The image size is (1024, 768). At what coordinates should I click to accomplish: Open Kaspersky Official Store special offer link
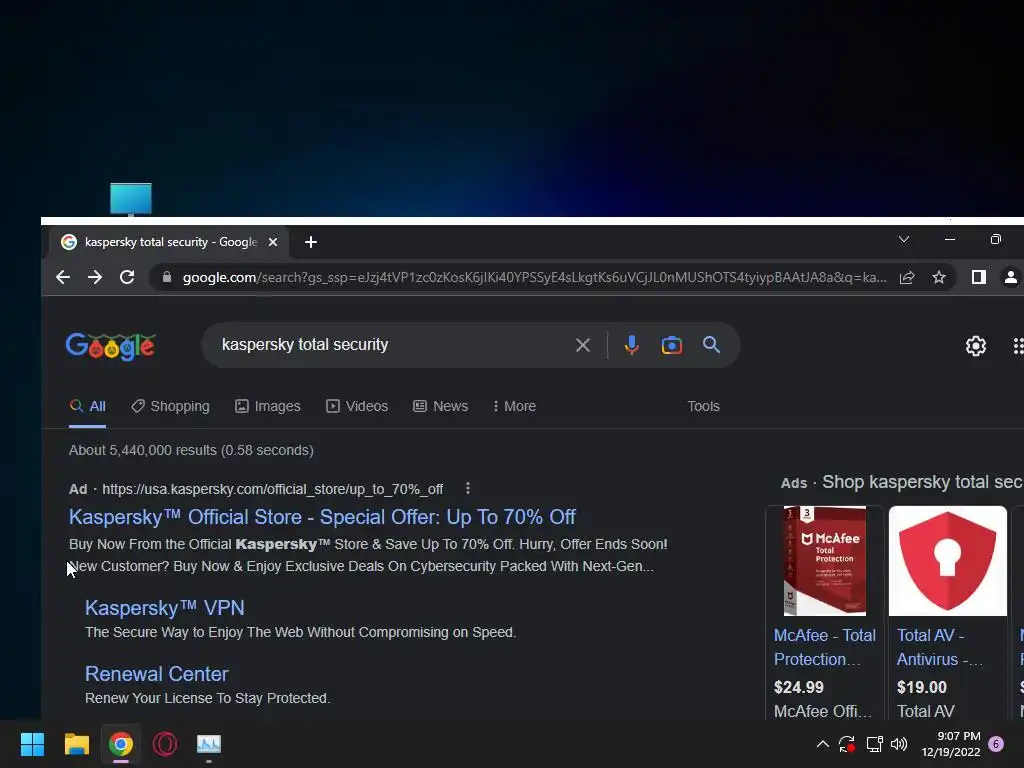(x=322, y=517)
